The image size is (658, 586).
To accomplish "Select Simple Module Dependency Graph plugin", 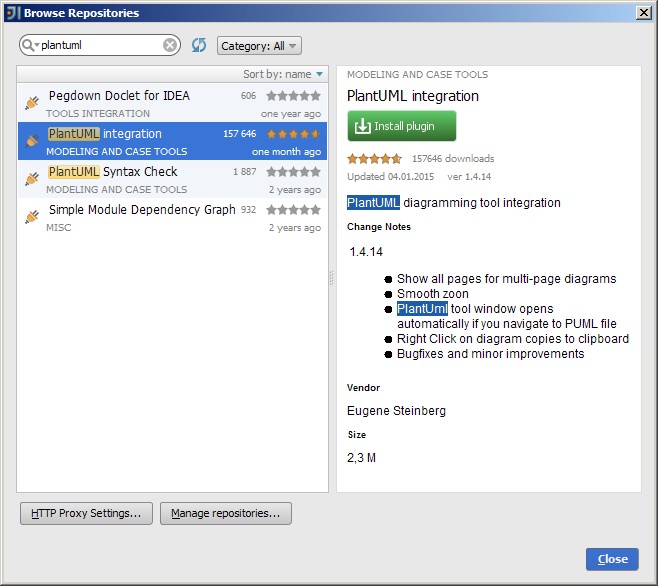I will coord(172,217).
